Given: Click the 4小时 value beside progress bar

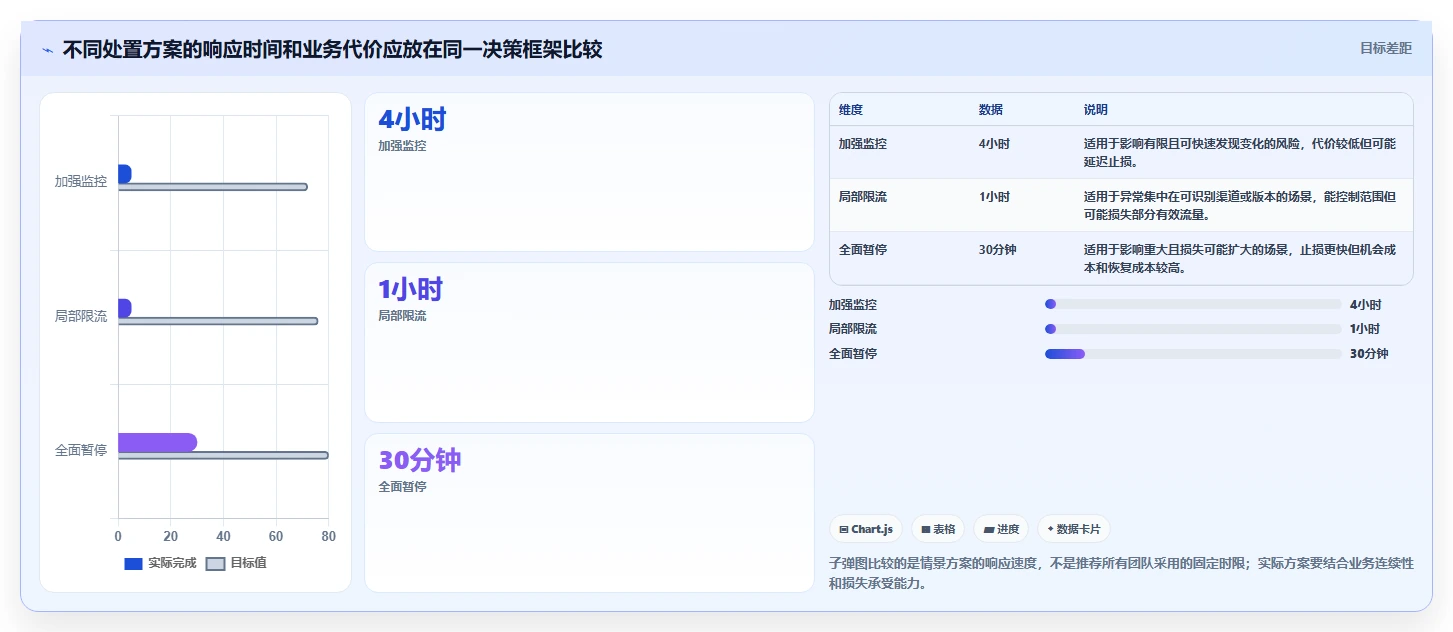Looking at the screenshot, I should [1365, 304].
